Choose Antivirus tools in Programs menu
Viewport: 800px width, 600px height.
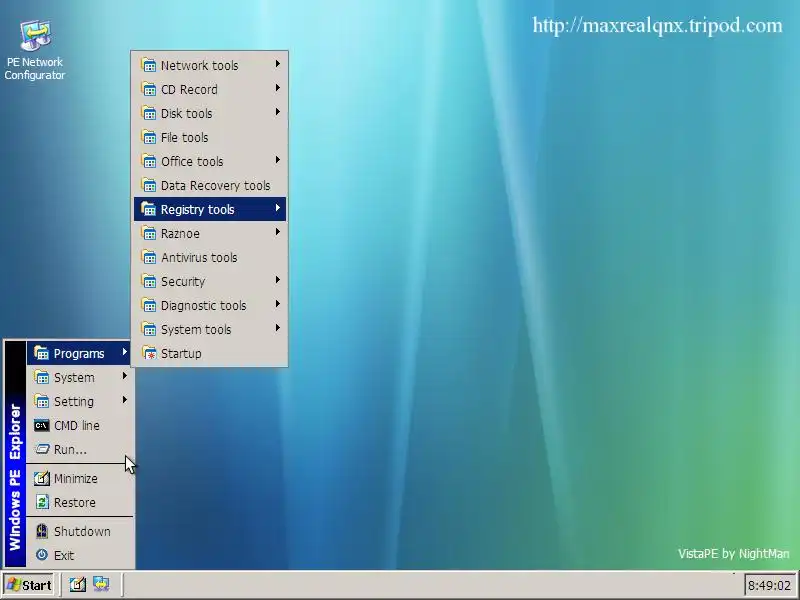coord(210,257)
